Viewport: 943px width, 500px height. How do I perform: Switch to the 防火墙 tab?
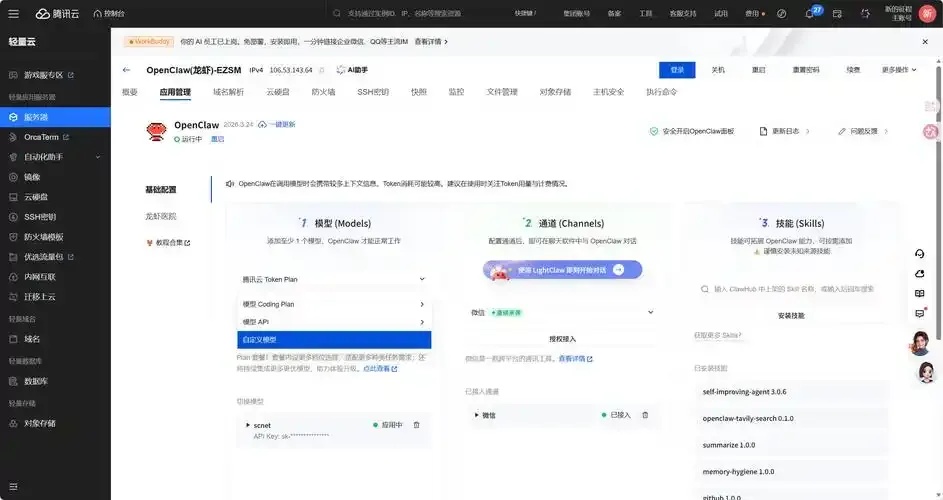coord(324,92)
